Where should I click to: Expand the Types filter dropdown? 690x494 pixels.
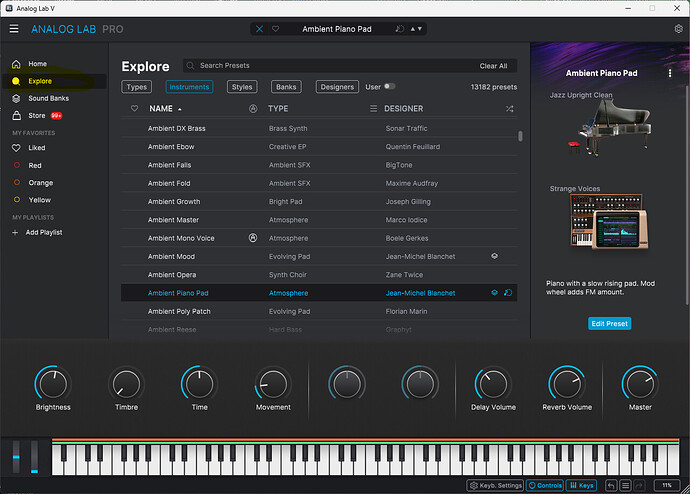pos(137,87)
